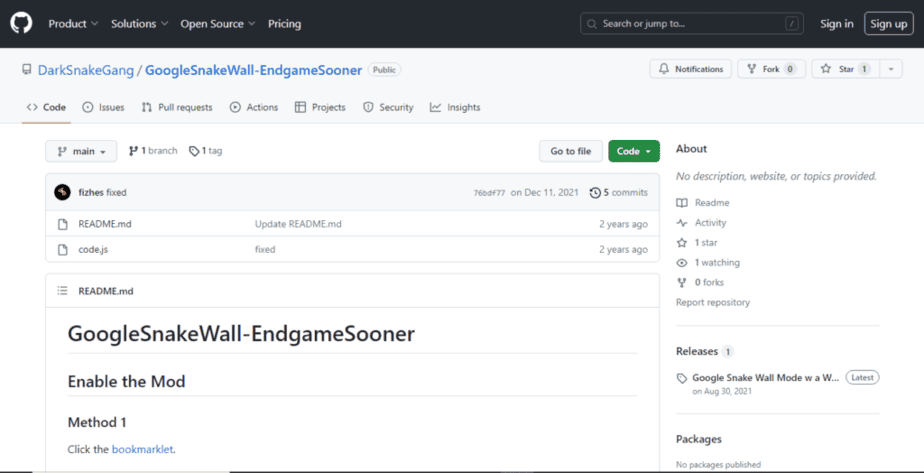The height and width of the screenshot is (473, 924).
Task: Click the Packages heading
Action: 699,439
